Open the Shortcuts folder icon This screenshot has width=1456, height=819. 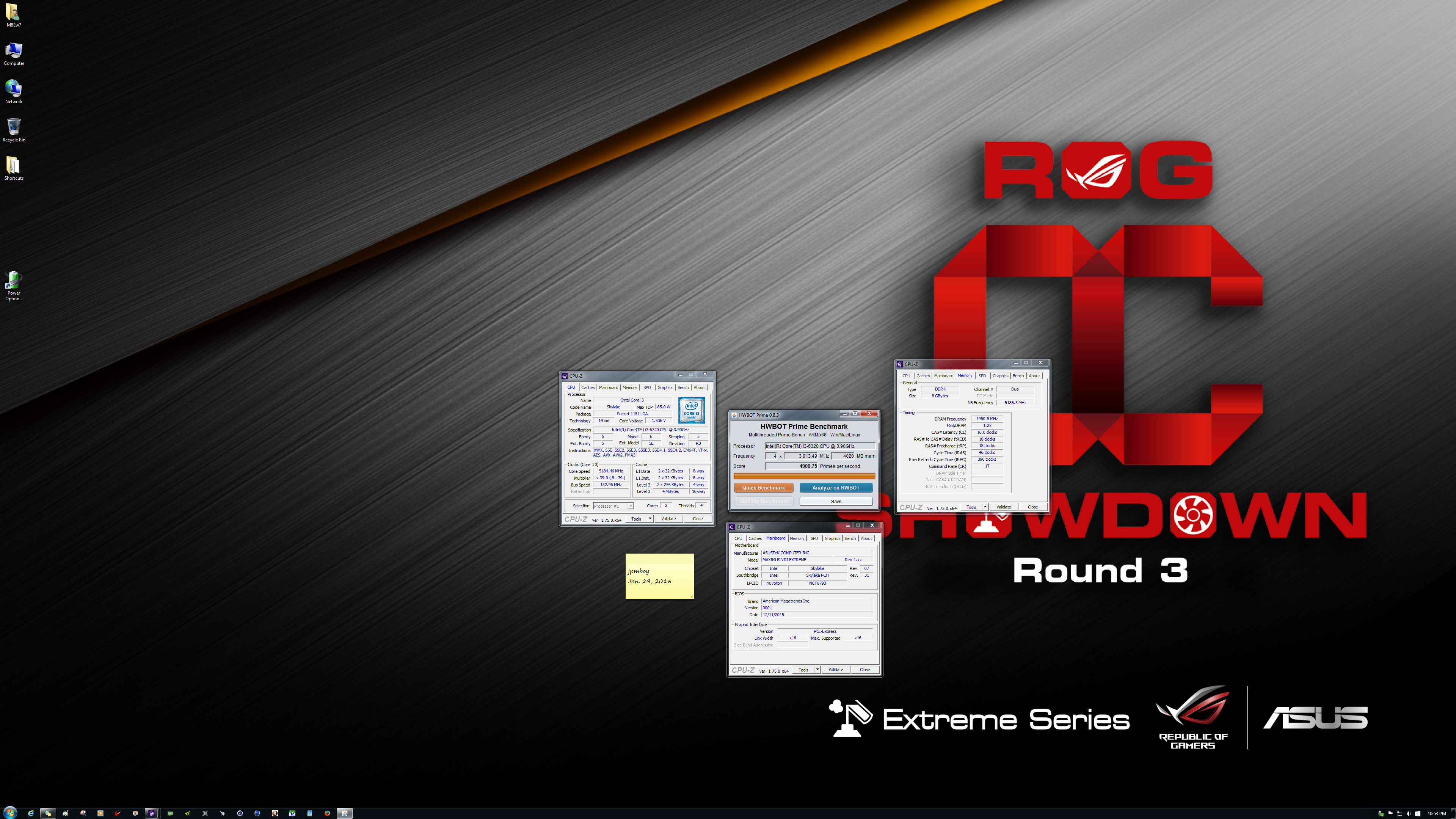[14, 168]
